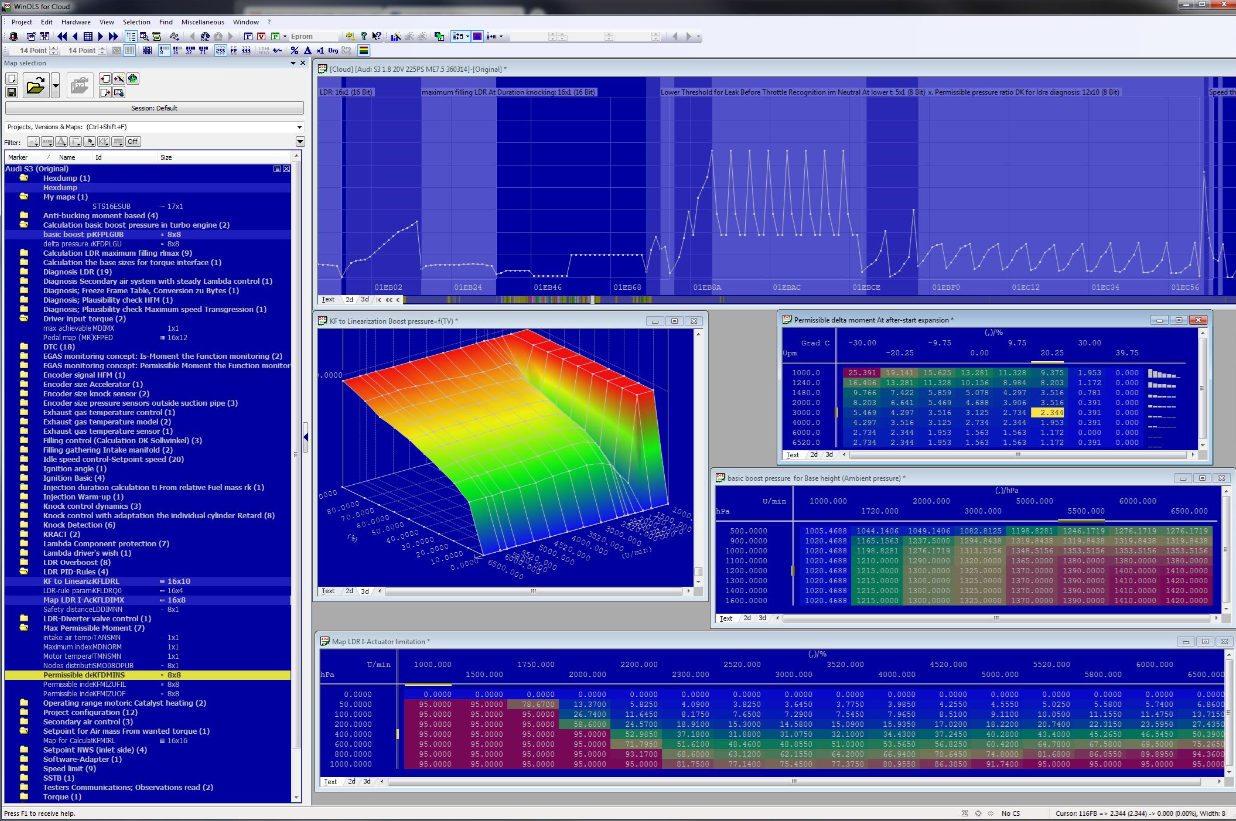
Task: Select the 3d tab in basic boost pressure window
Action: point(763,618)
